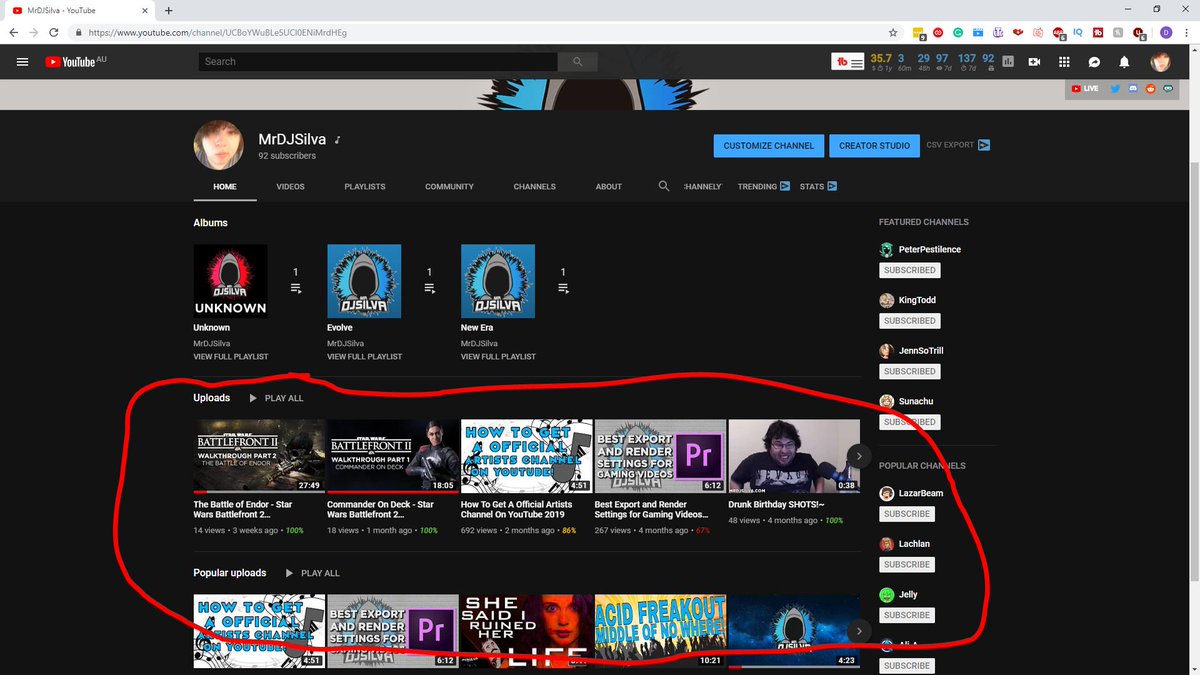1200x675 pixels.
Task: Click the IQ extension icon in Chrome toolbar
Action: click(1078, 32)
